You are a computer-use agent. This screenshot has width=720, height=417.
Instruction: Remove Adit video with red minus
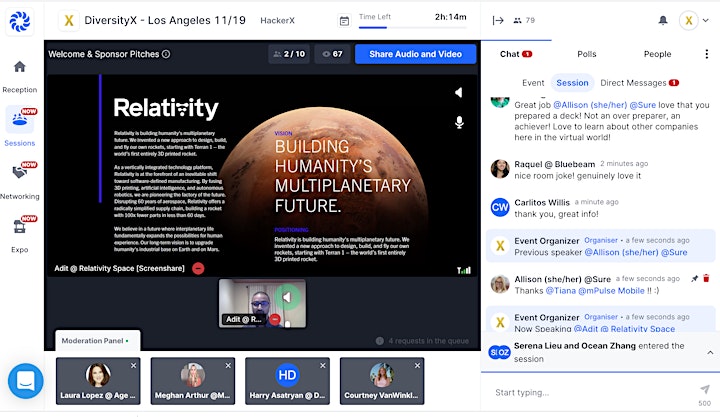click(275, 319)
